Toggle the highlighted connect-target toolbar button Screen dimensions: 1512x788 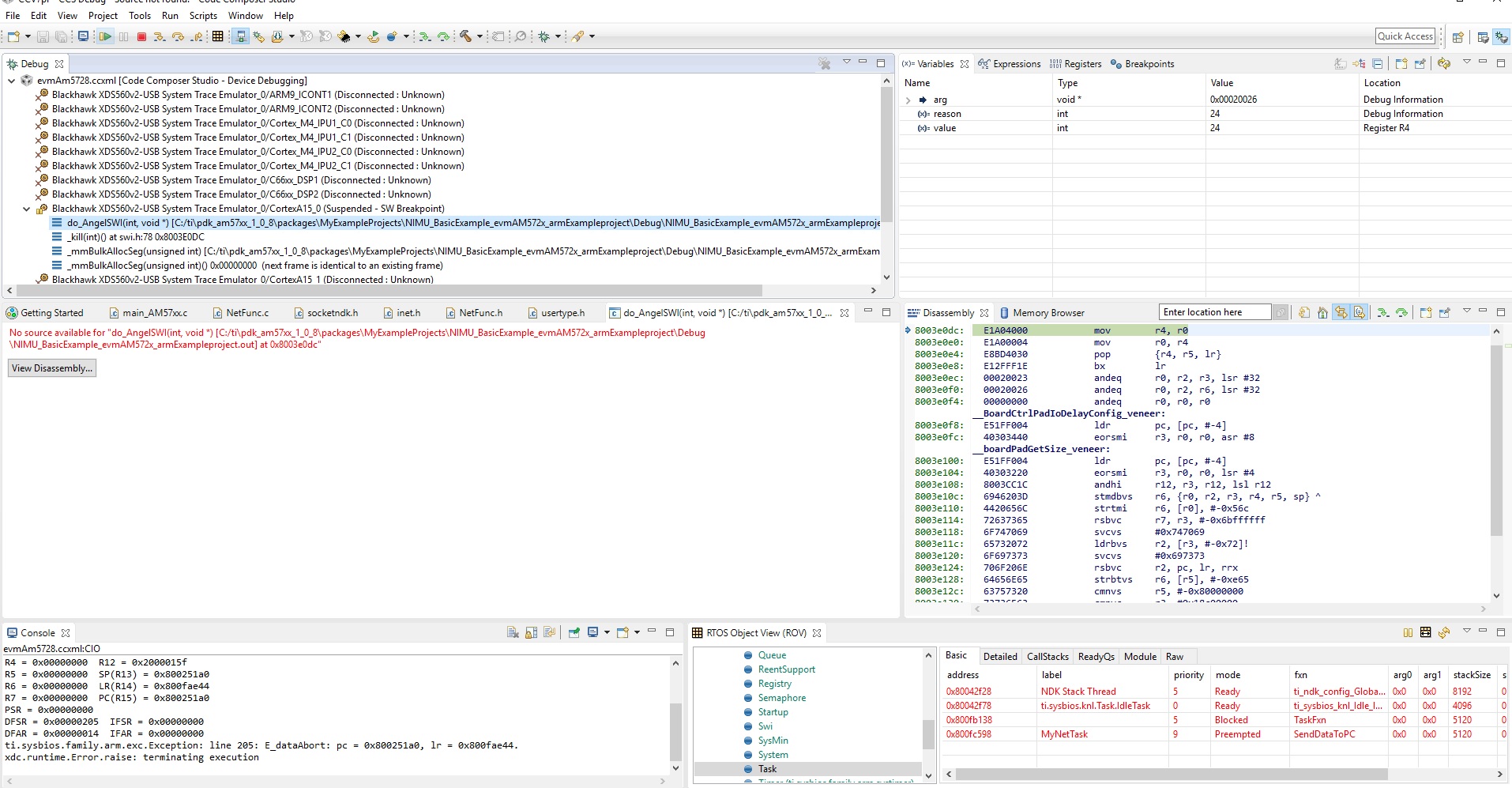pos(241,36)
